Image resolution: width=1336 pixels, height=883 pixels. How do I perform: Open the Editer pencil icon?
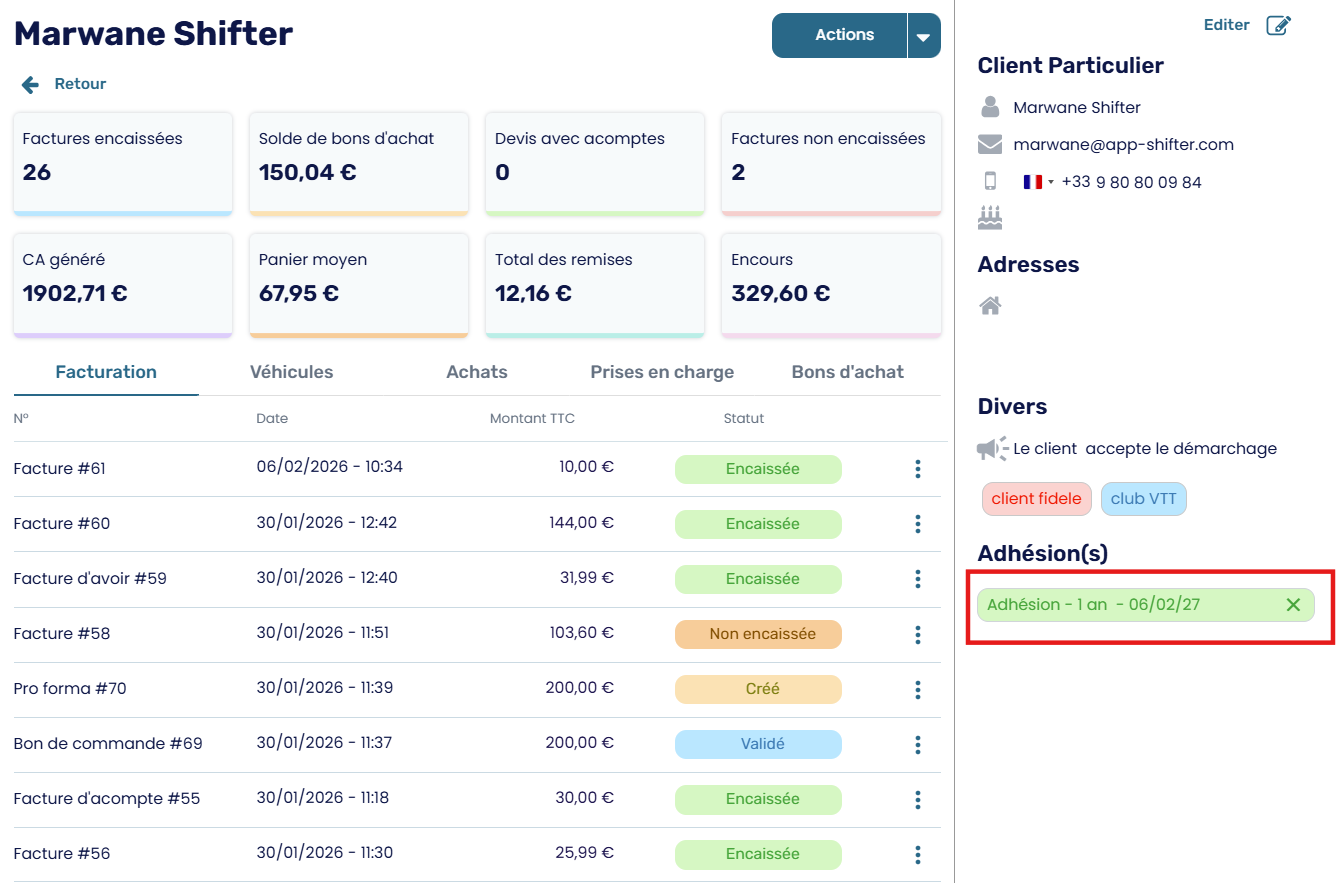pos(1278,26)
